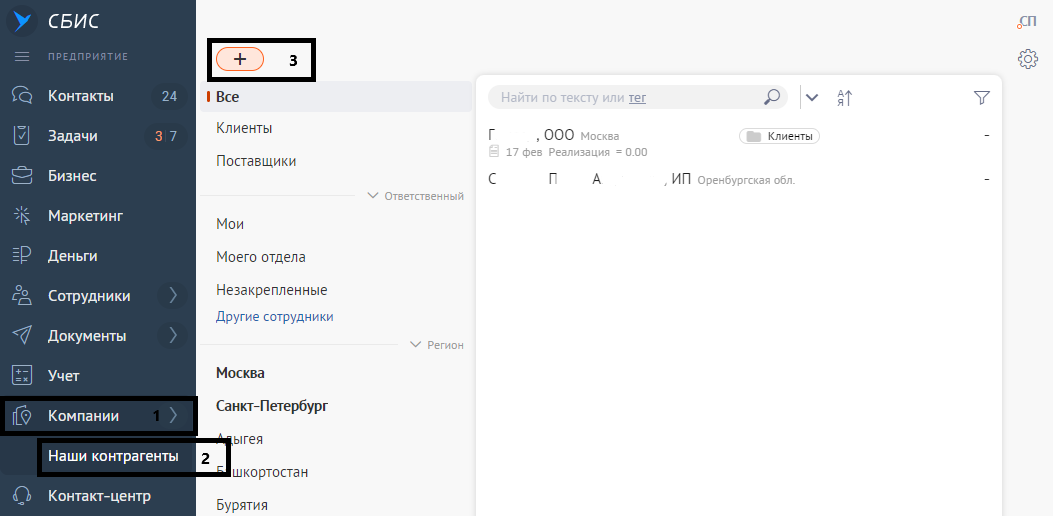Screen dimensions: 1053x516
Task: Expand the Компании menu chevron
Action: (x=173, y=416)
